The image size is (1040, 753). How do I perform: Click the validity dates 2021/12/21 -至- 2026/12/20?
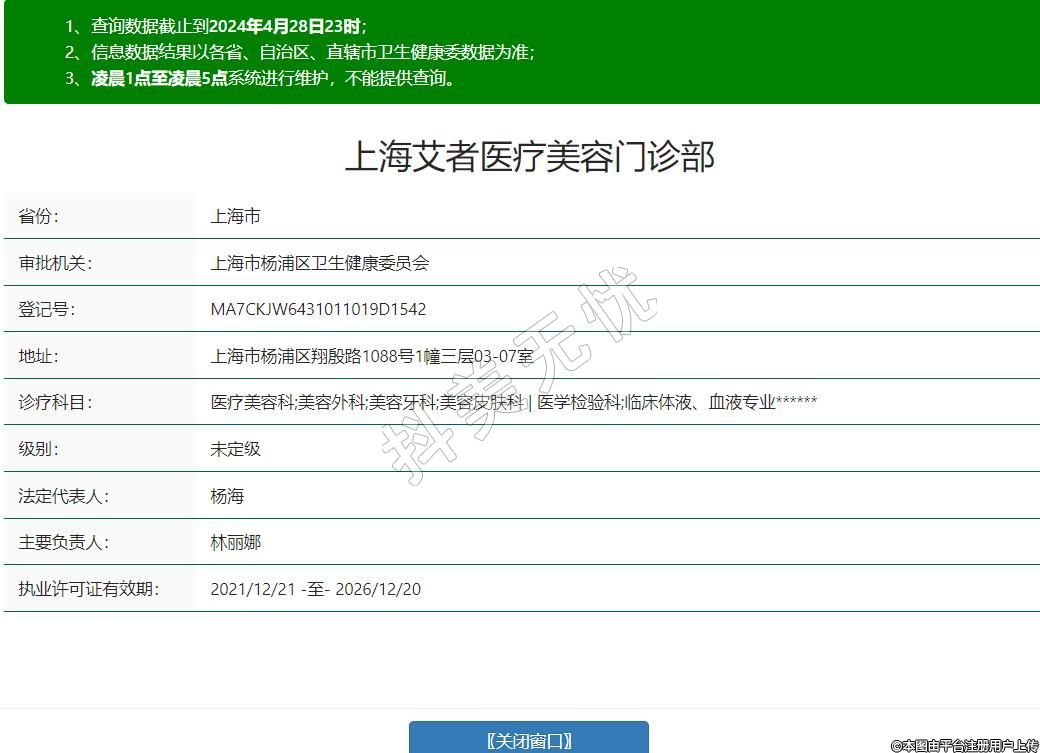point(315,589)
